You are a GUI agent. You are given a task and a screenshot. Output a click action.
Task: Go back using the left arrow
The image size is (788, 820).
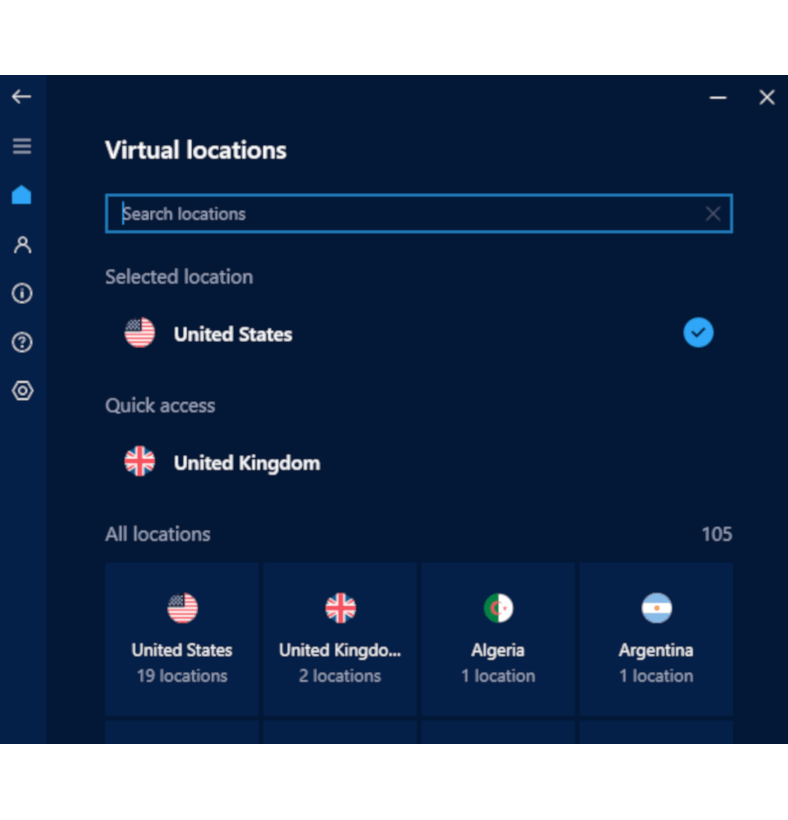(21, 97)
